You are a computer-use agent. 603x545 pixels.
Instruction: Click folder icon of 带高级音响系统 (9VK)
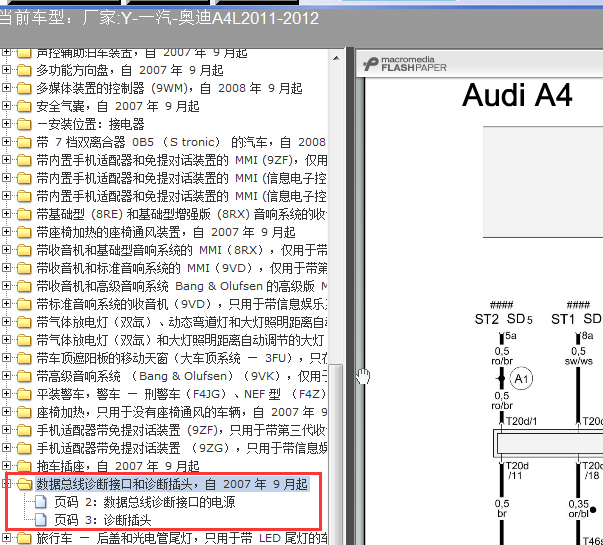[24, 376]
